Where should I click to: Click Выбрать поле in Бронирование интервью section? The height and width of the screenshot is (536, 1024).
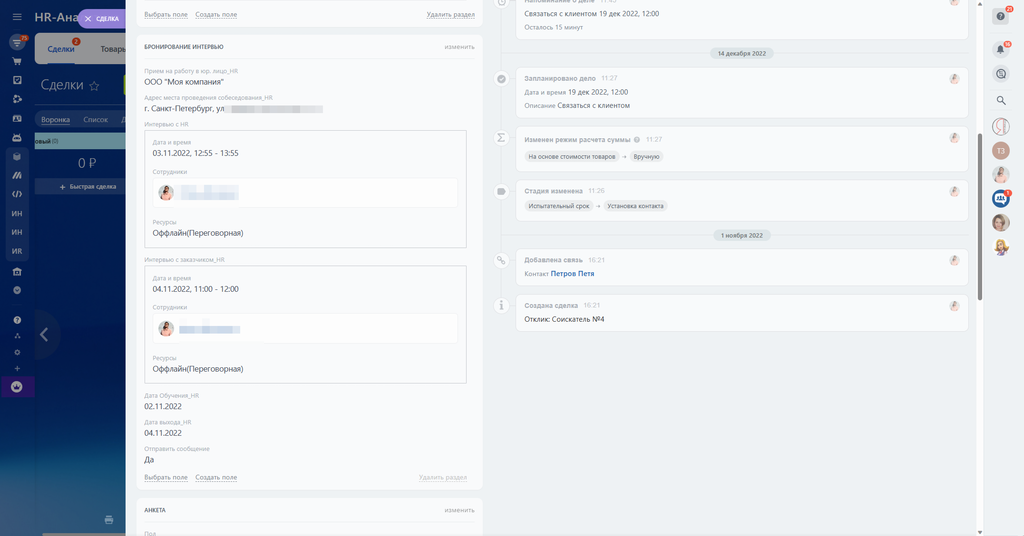coord(166,477)
